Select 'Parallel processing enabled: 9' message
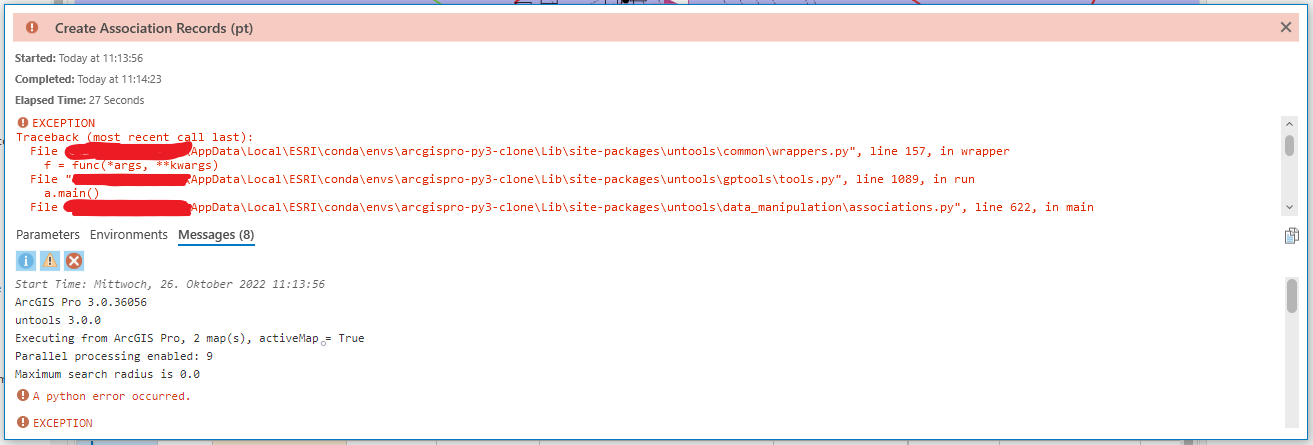Image resolution: width=1313 pixels, height=445 pixels. tap(114, 356)
